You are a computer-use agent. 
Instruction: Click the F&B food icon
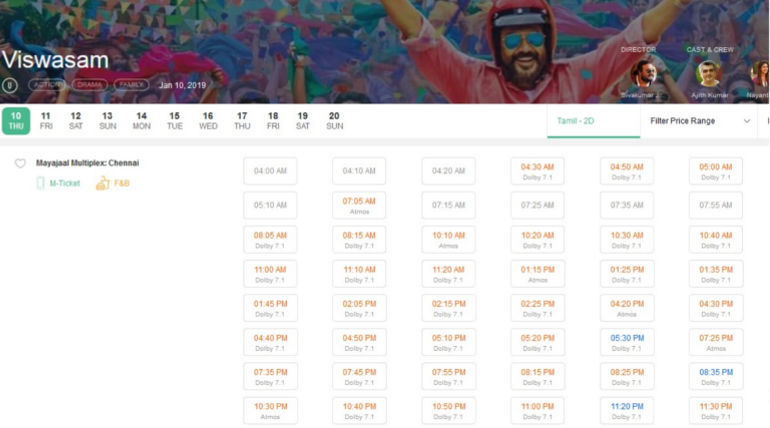[102, 184]
